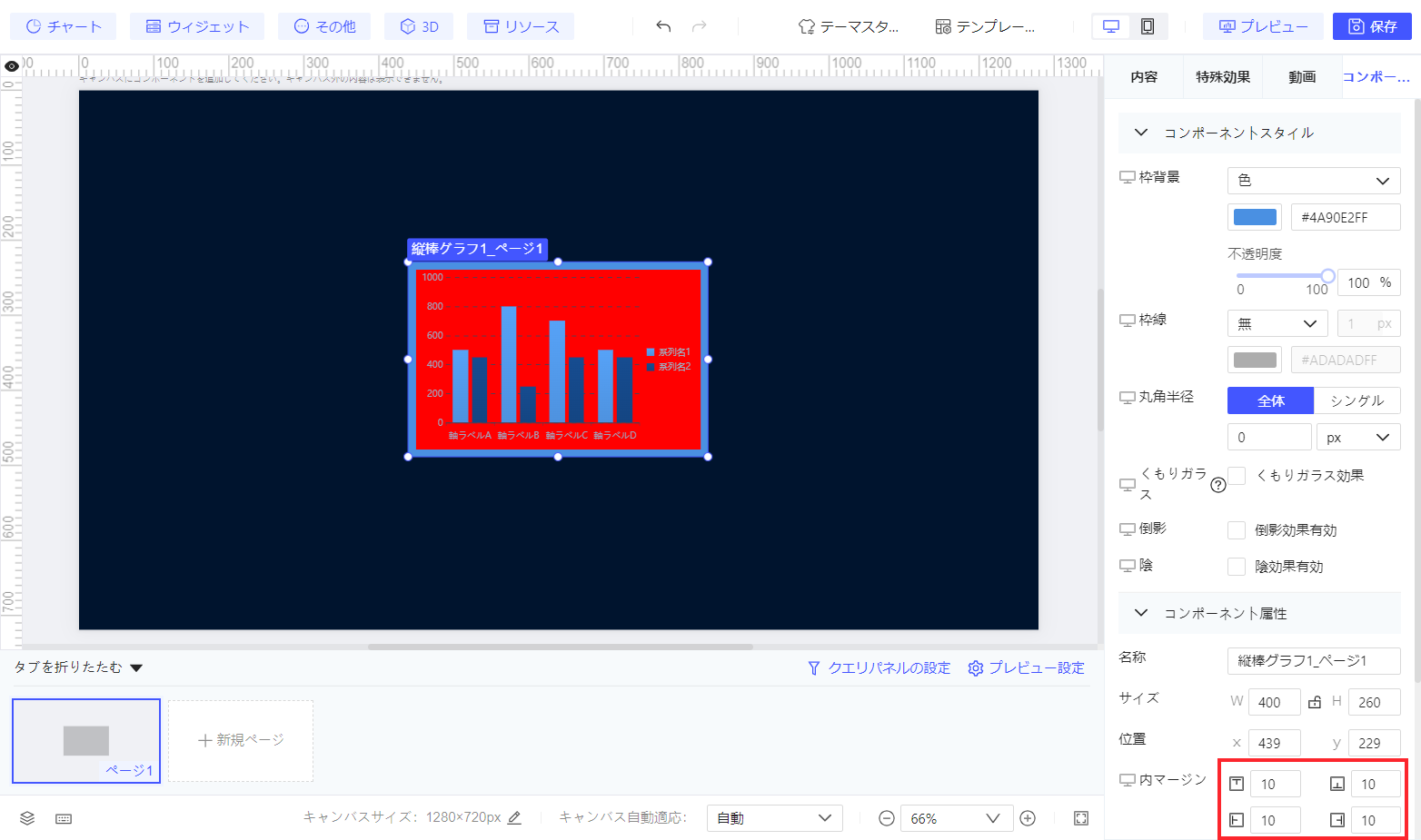Open the 動画 tab
Viewport: 1421px width, 840px height.
tap(1302, 77)
